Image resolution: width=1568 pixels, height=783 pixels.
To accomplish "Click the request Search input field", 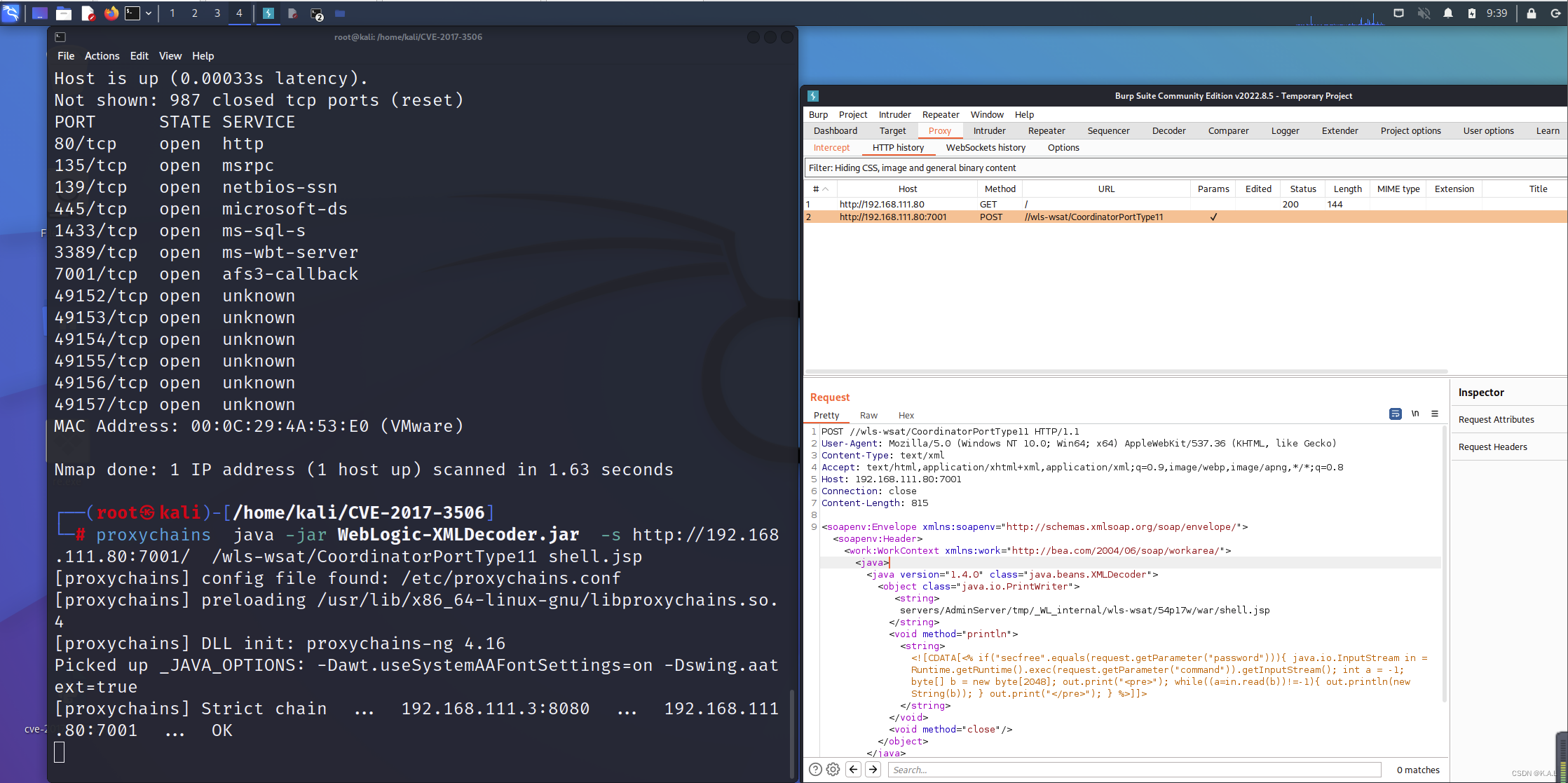I will (x=1134, y=770).
